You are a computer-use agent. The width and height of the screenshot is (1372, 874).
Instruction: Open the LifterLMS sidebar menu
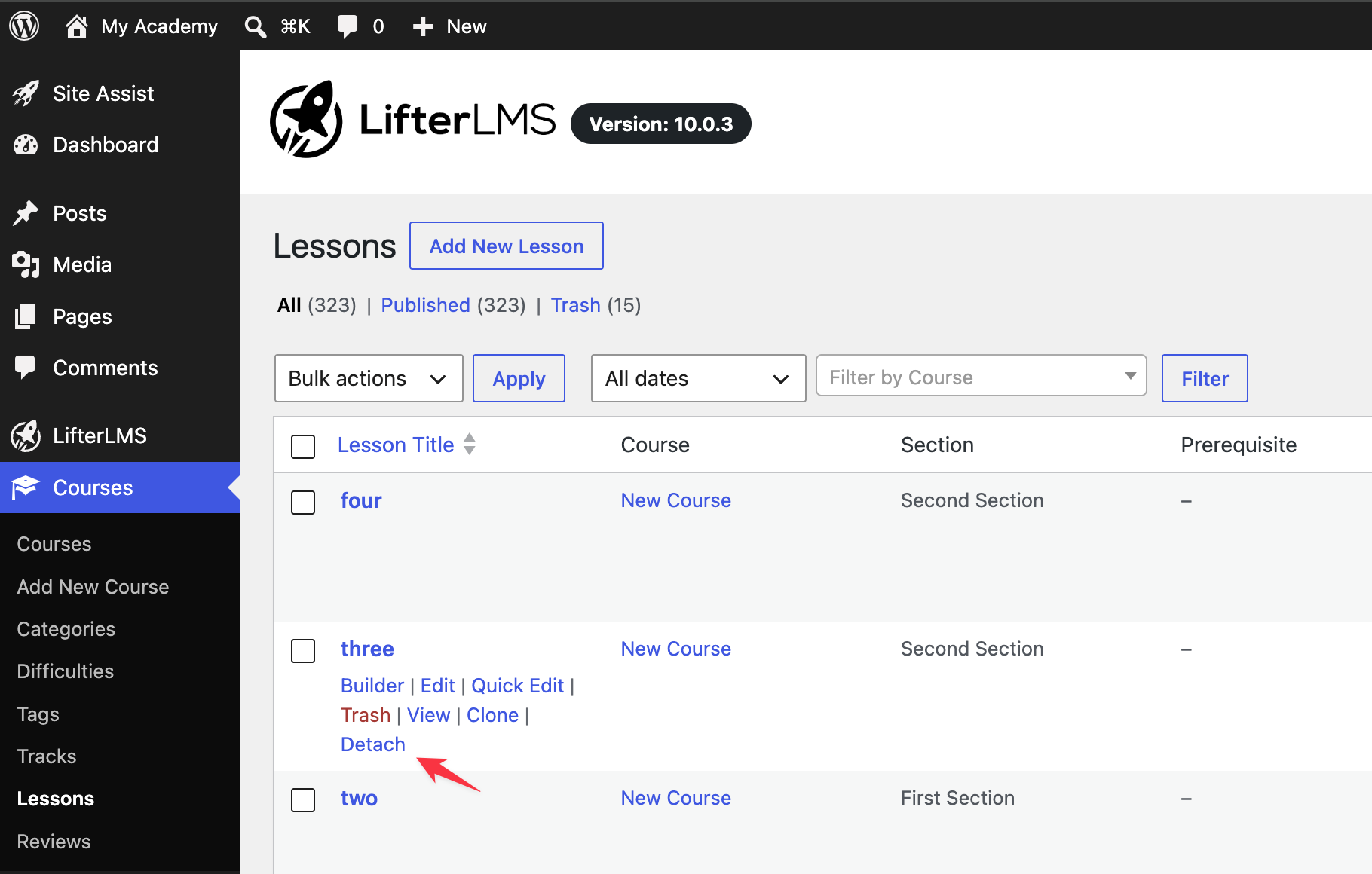(100, 435)
